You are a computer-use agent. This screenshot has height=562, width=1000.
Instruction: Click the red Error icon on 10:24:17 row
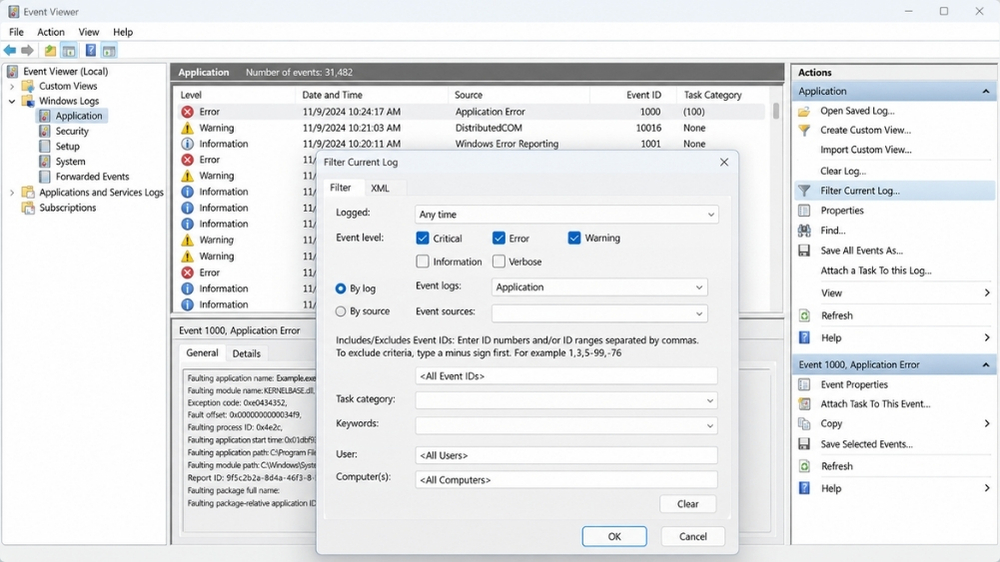(x=187, y=112)
